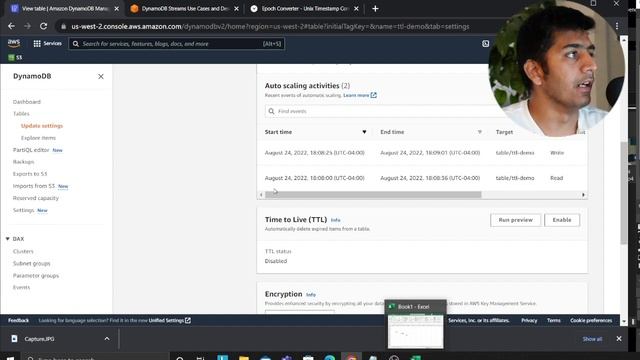Open the CloudShell icon in AWS header
The height and width of the screenshot is (360, 640).
tap(485, 44)
